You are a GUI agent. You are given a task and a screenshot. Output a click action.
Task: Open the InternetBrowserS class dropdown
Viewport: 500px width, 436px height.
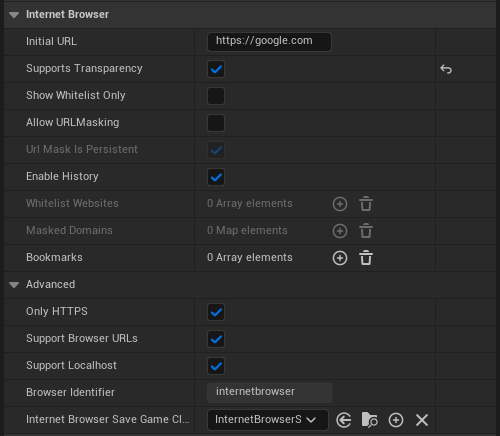point(268,420)
